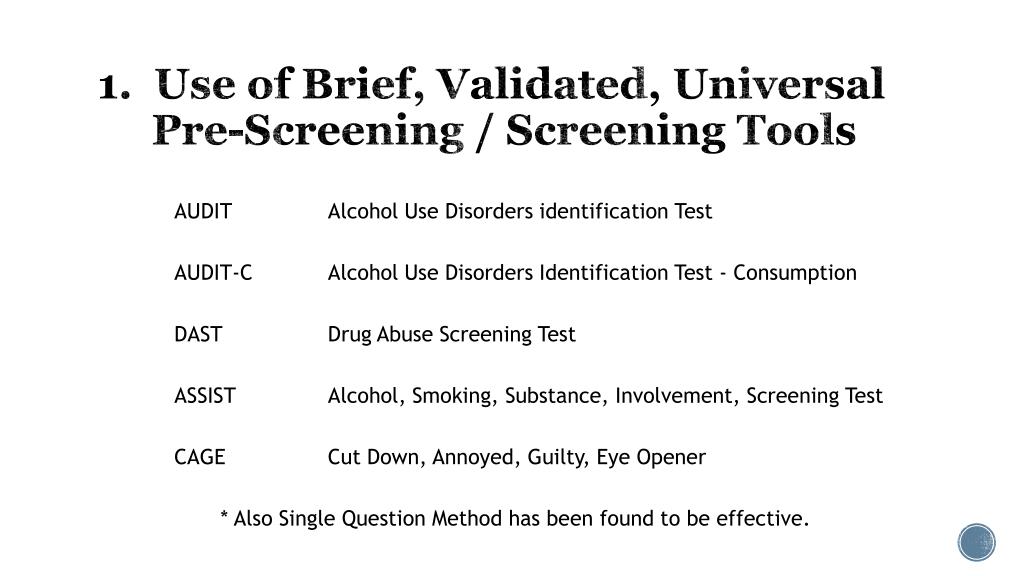Click the 'Also Single Question Method' footnote
Image resolution: width=1024 pixels, height=576 pixels.
(515, 519)
